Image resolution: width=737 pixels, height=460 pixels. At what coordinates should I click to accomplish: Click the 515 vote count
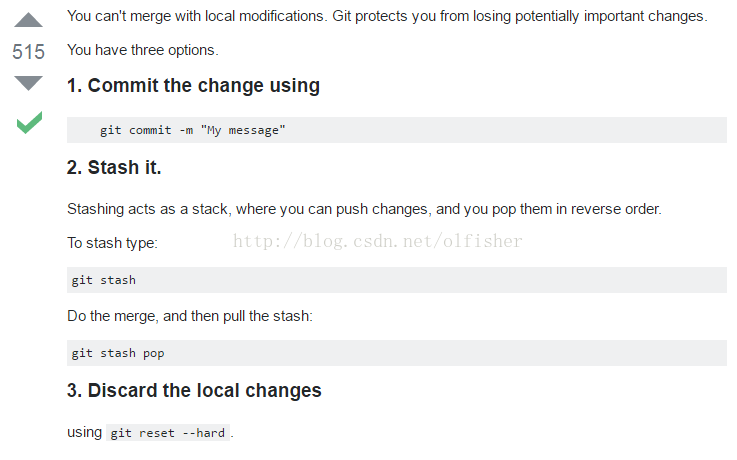[x=29, y=52]
